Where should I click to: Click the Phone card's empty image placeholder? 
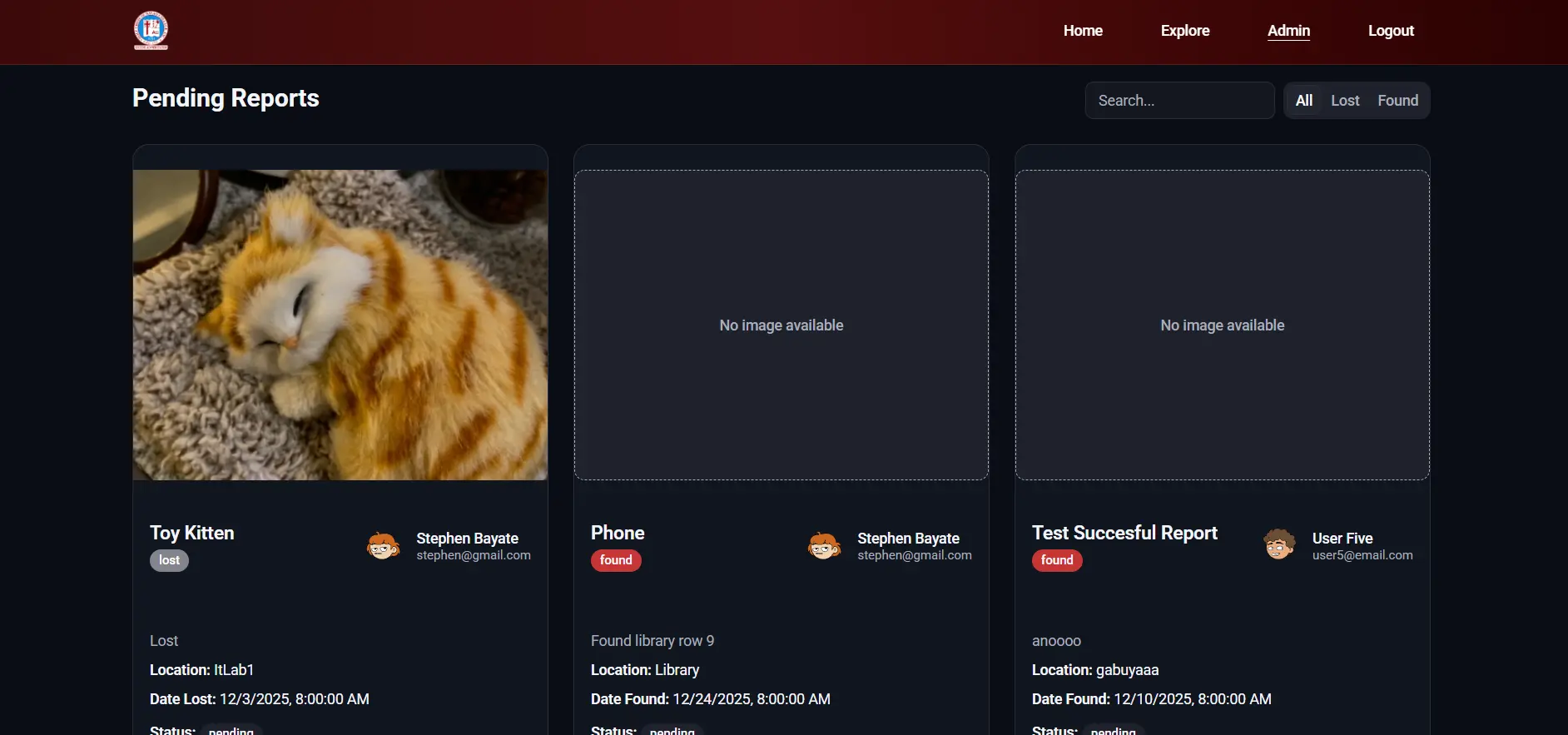click(782, 325)
